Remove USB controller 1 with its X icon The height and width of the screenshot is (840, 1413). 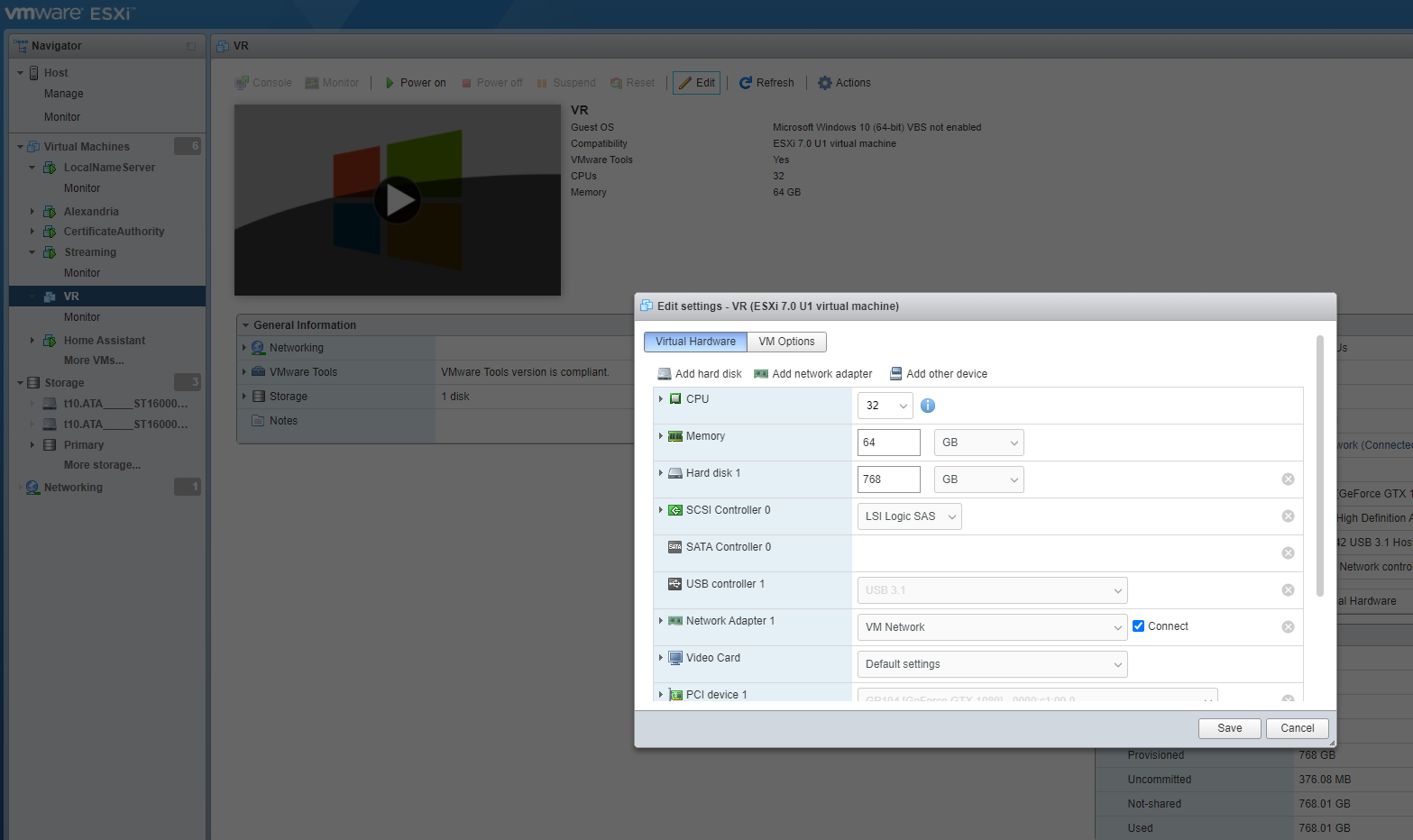(1288, 590)
